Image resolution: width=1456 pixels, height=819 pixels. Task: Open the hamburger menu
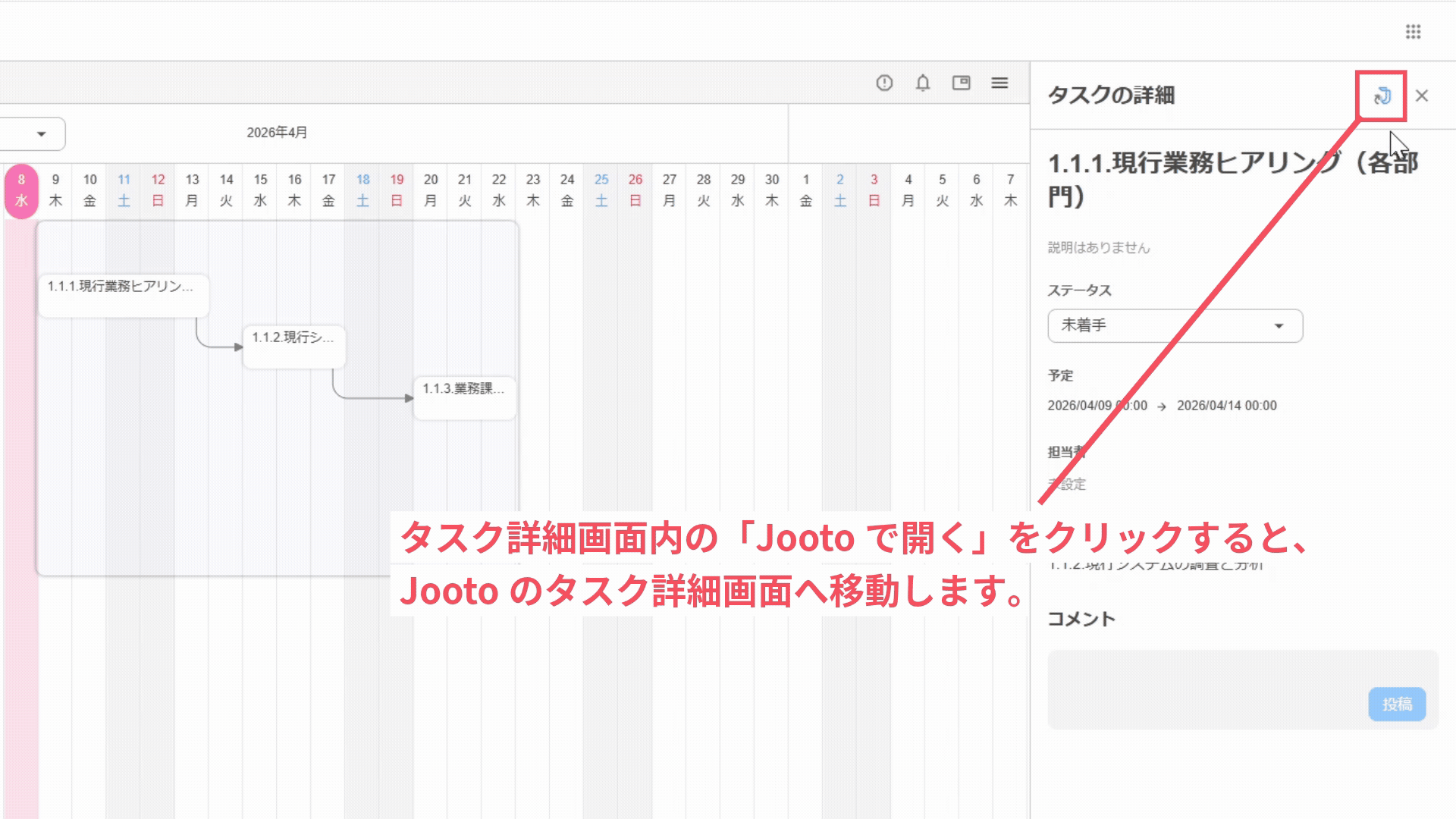pos(999,83)
